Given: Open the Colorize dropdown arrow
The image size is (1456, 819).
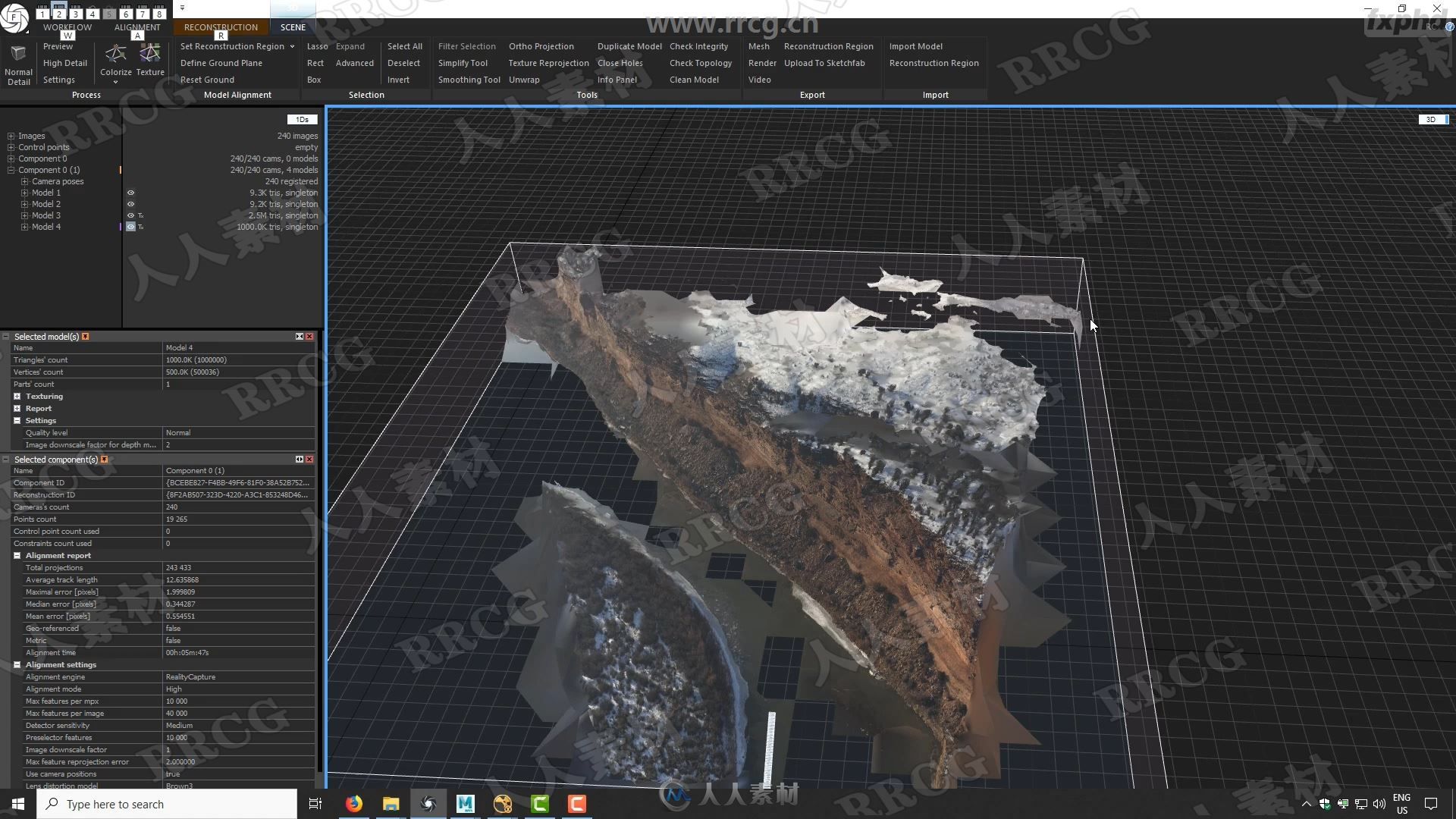Looking at the screenshot, I should (x=115, y=82).
